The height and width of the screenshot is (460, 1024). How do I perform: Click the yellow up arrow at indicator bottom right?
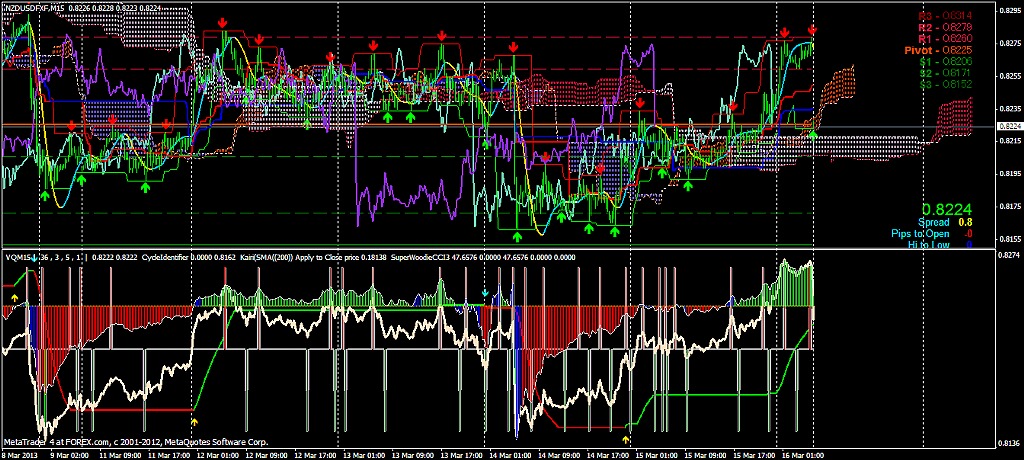[x=627, y=438]
